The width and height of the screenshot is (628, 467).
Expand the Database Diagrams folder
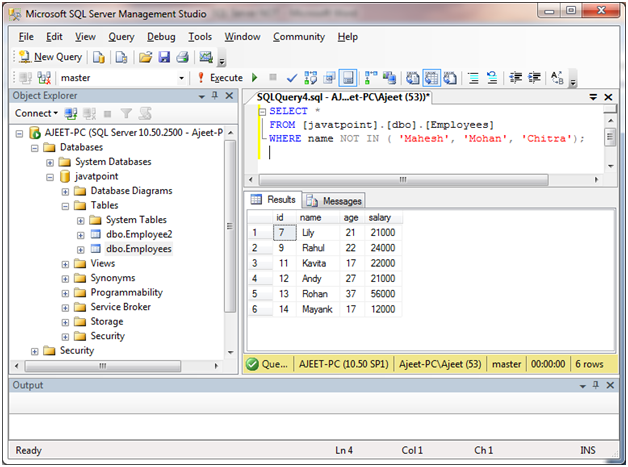tap(65, 191)
